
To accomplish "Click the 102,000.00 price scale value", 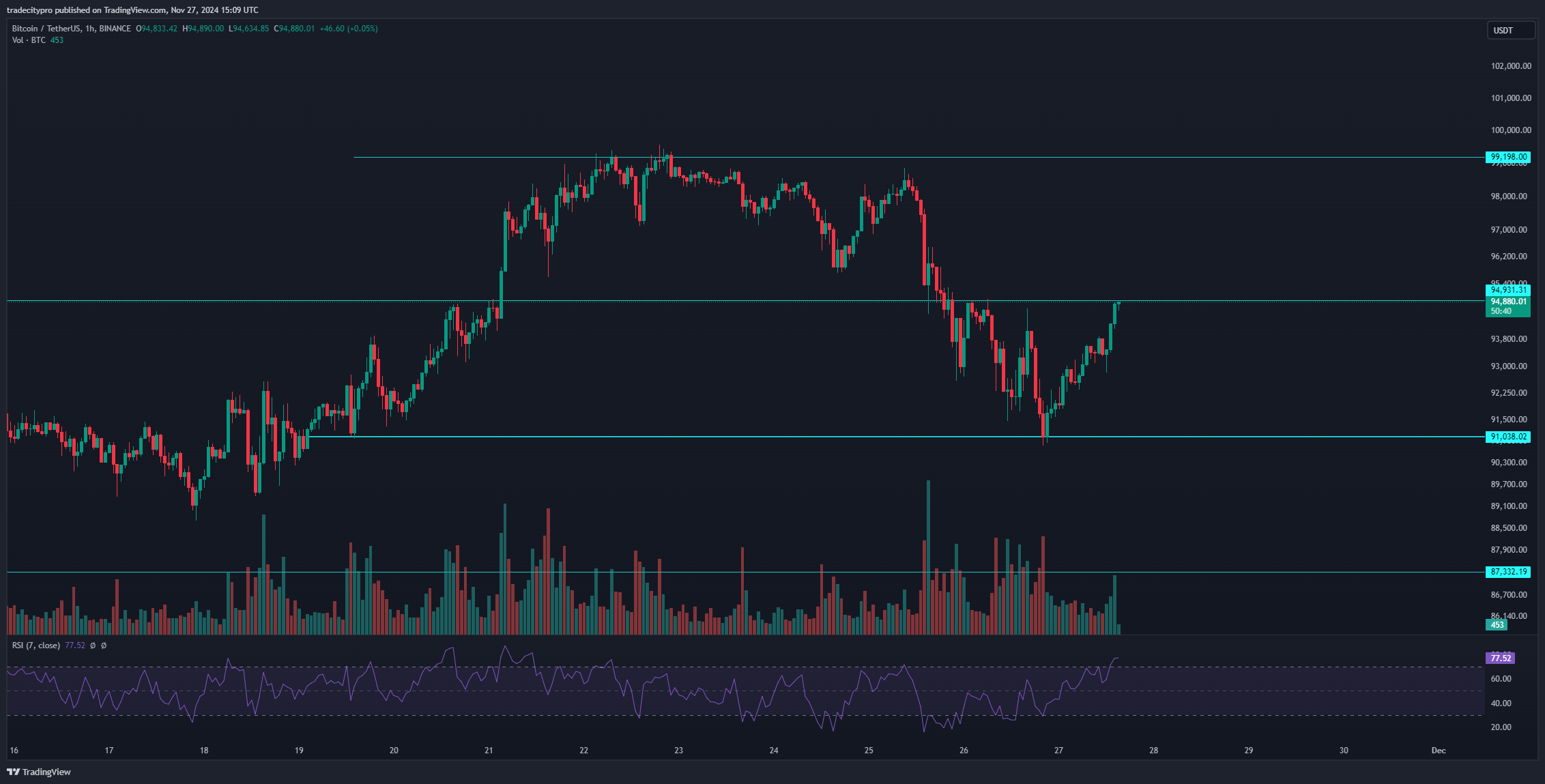I will coord(1511,66).
